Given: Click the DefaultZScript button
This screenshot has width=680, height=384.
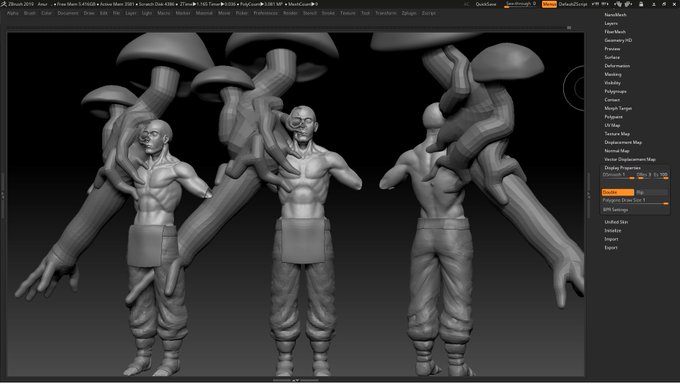Looking at the screenshot, I should tap(572, 4).
